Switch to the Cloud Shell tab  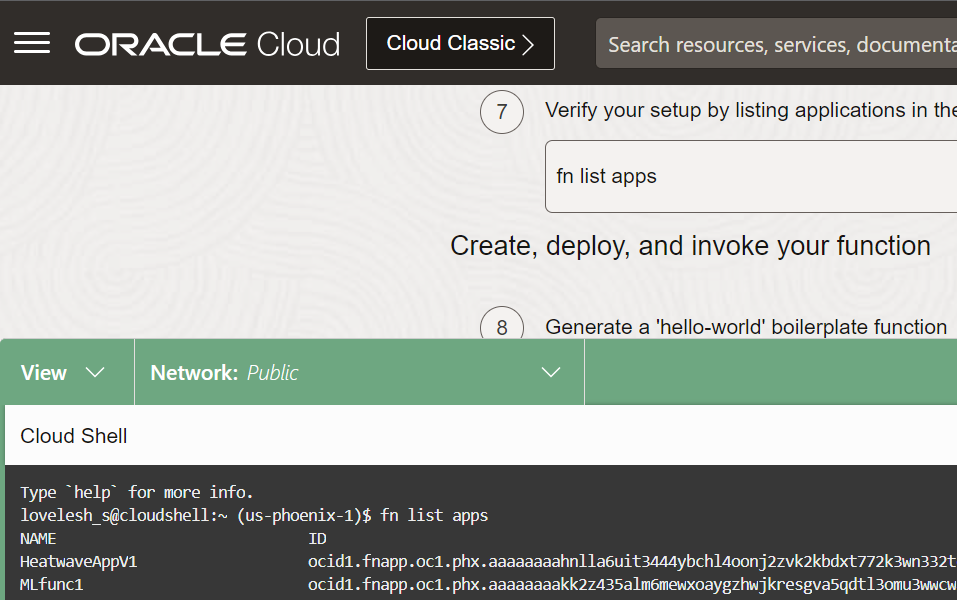[73, 436]
